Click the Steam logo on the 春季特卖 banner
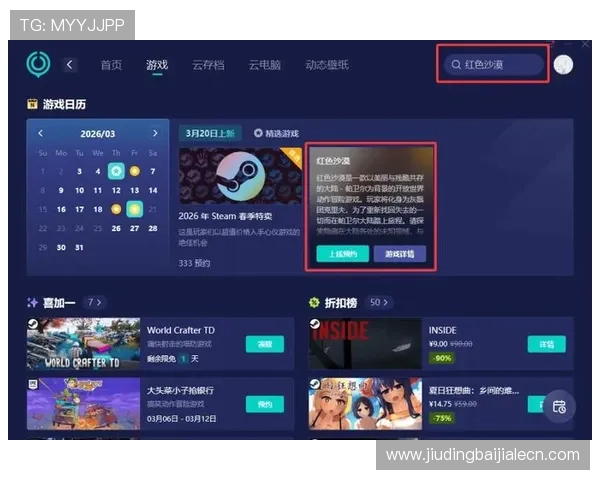This screenshot has width=600, height=480. click(x=239, y=177)
